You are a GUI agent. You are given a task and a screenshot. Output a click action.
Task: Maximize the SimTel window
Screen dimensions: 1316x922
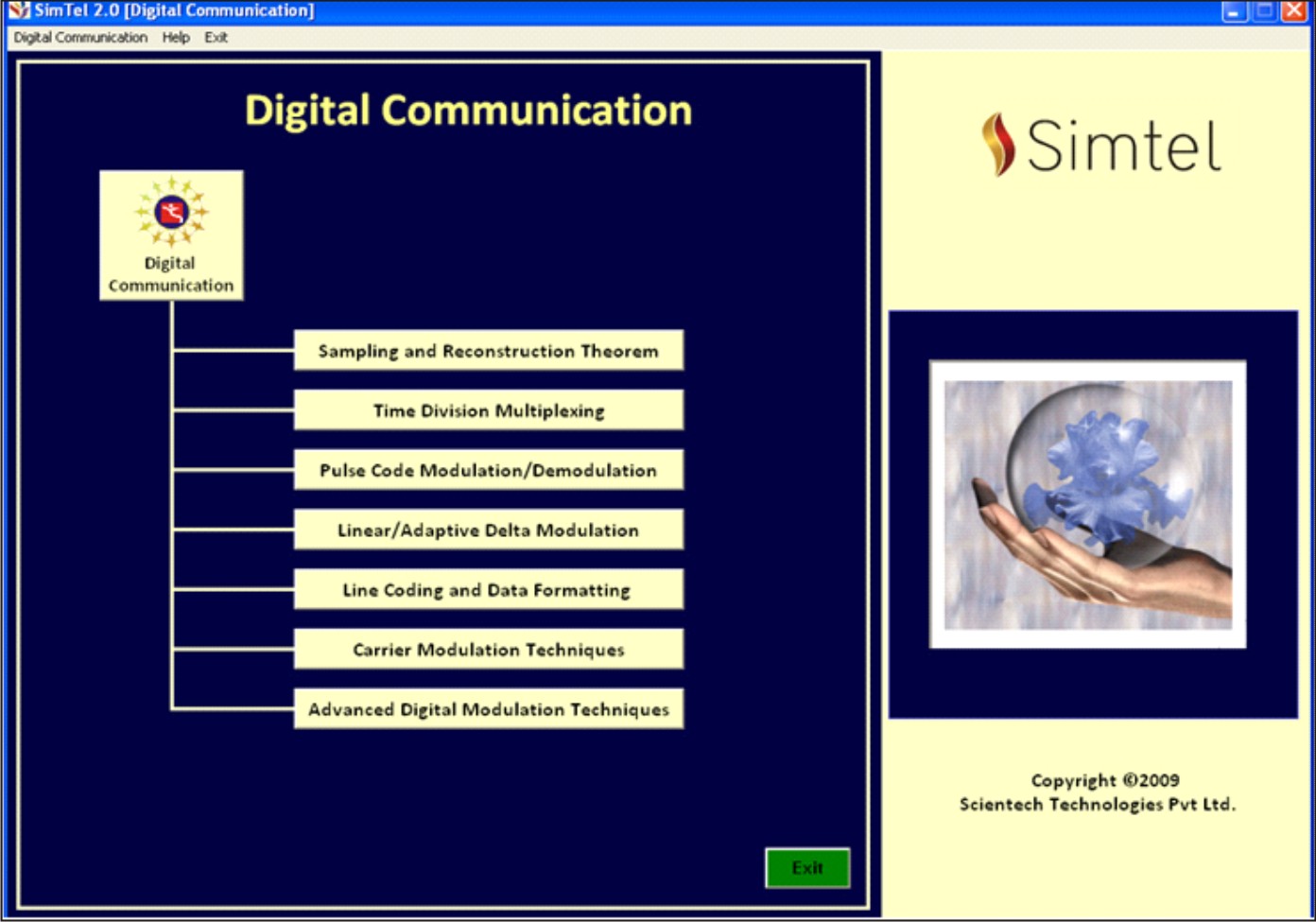pos(1264,11)
